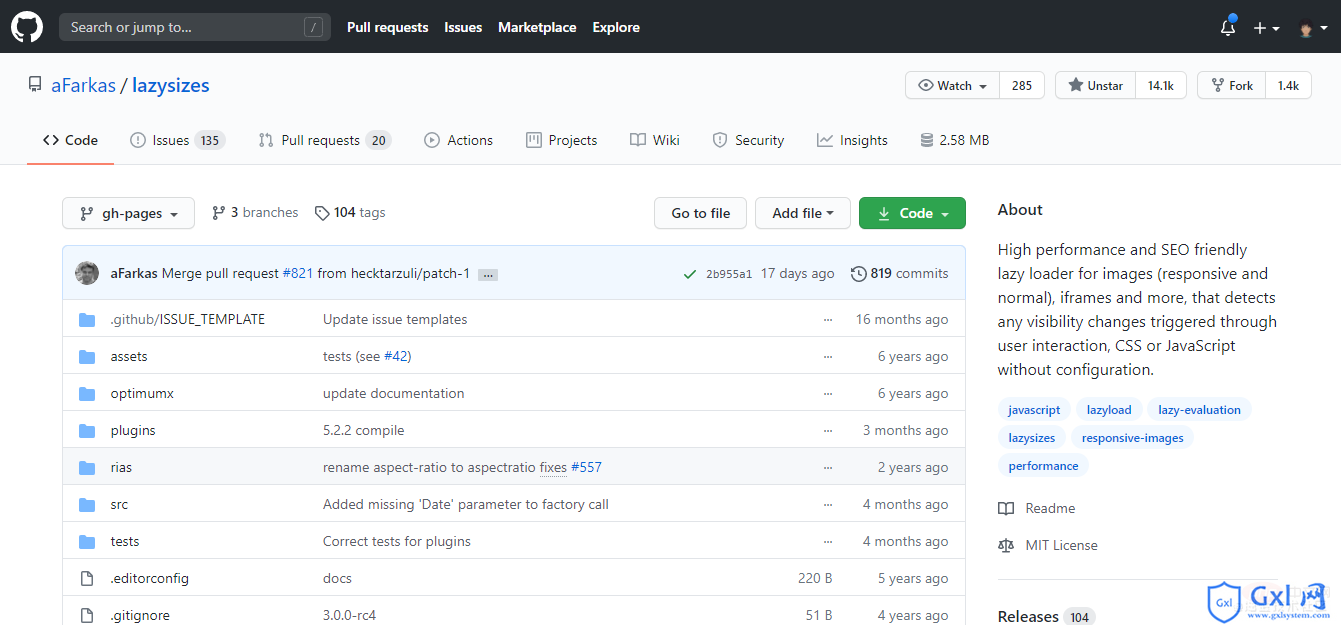Switch to the repository Pull requests tab
The height and width of the screenshot is (625, 1341).
(324, 140)
